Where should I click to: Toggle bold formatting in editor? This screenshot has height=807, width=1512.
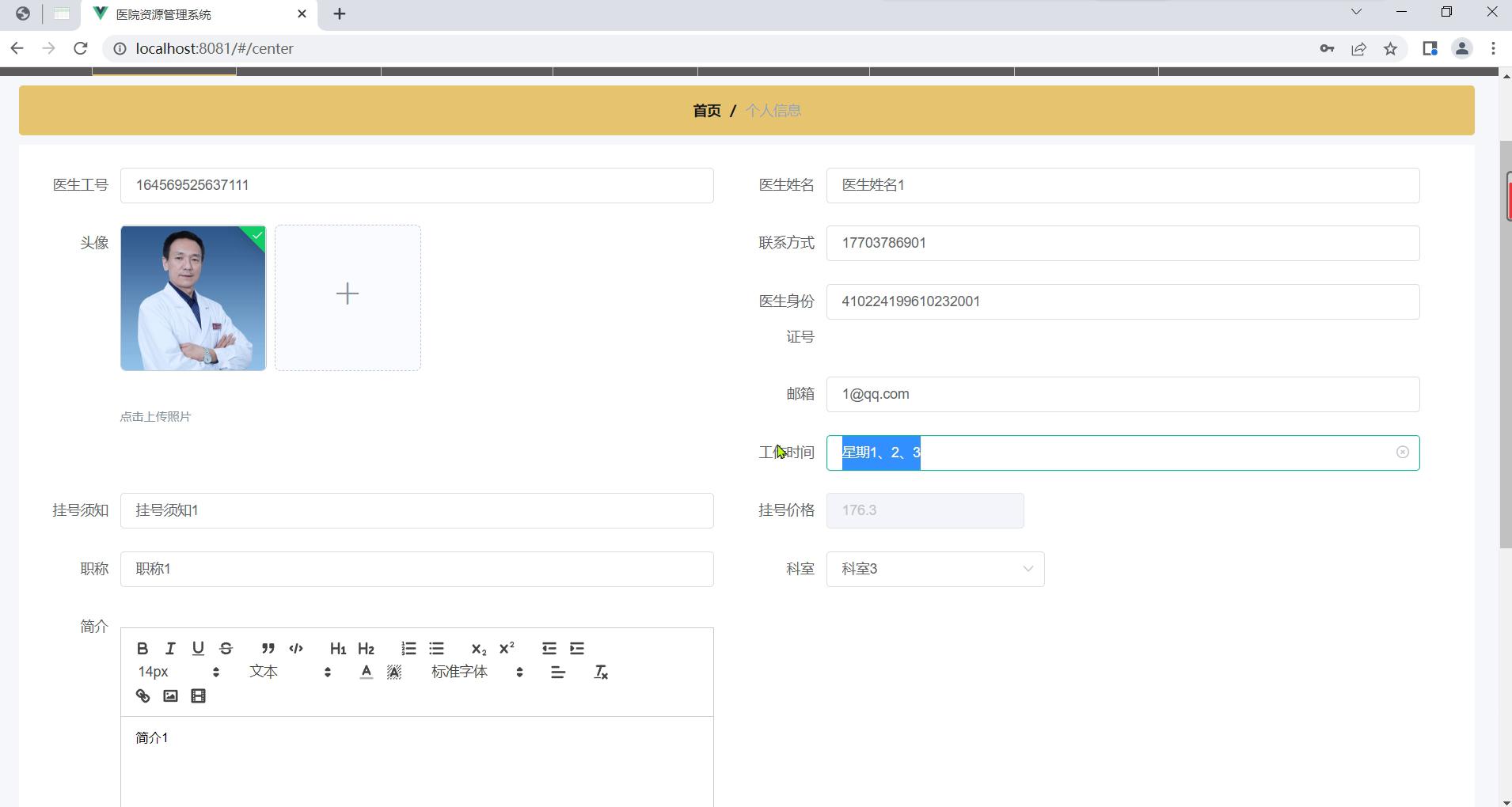click(142, 649)
